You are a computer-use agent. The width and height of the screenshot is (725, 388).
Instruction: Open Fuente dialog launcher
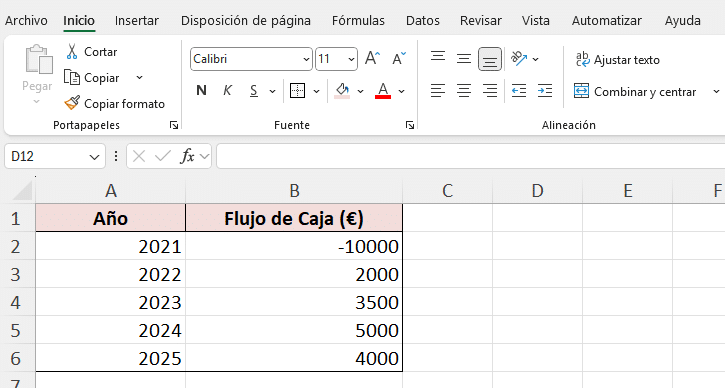pos(410,125)
